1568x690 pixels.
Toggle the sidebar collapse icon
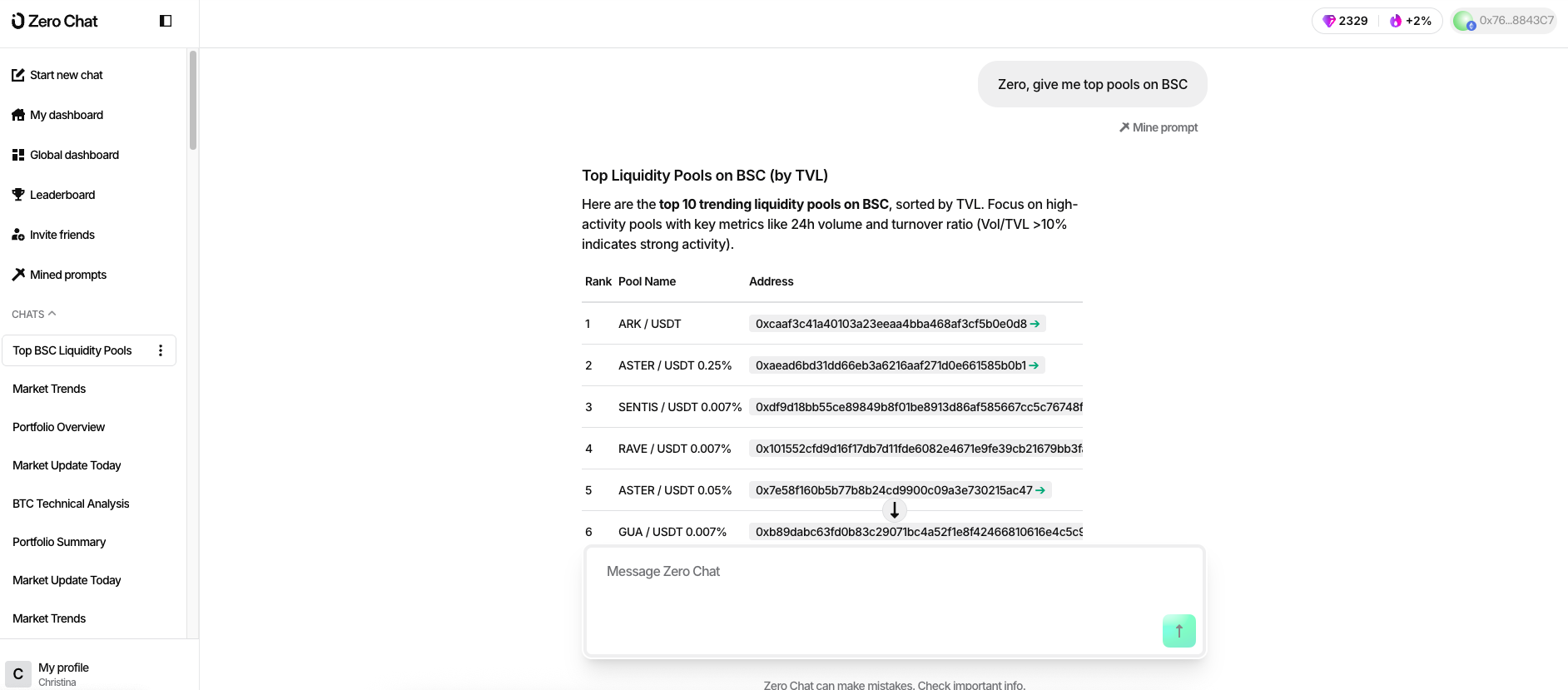[x=166, y=21]
